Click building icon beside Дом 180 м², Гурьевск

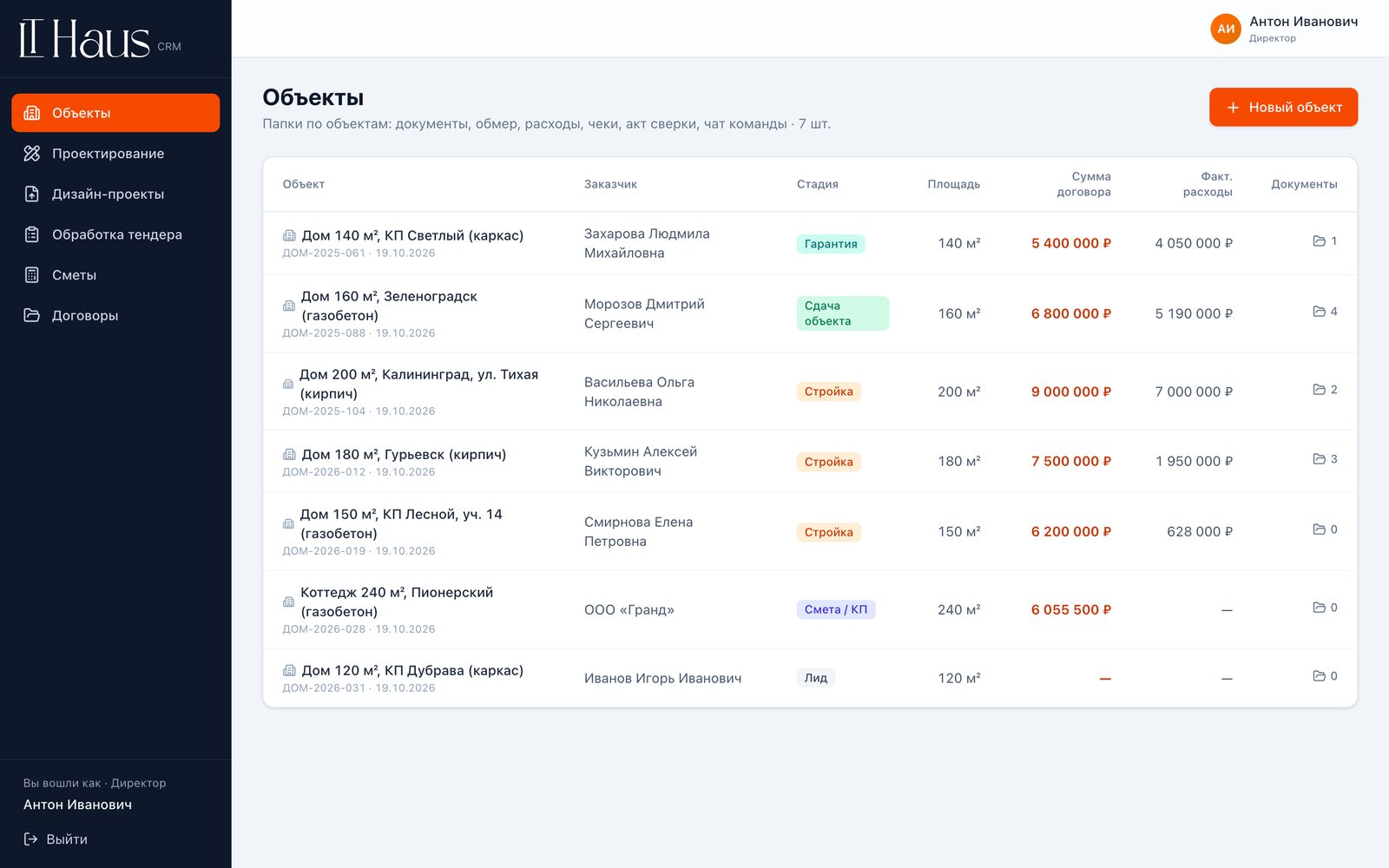(x=289, y=455)
